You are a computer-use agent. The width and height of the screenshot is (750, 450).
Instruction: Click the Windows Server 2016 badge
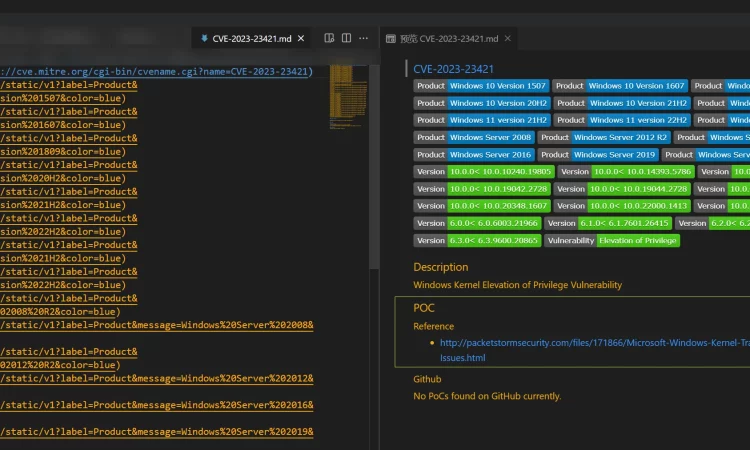tap(474, 154)
